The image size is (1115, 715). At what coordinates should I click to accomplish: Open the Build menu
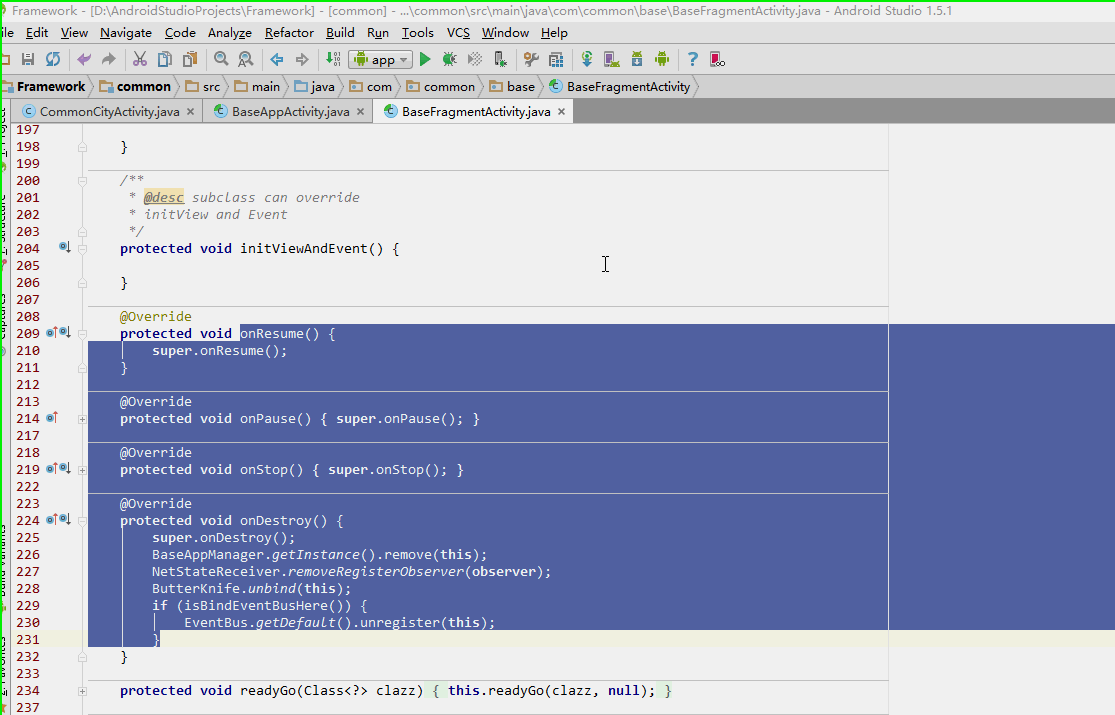(x=340, y=33)
